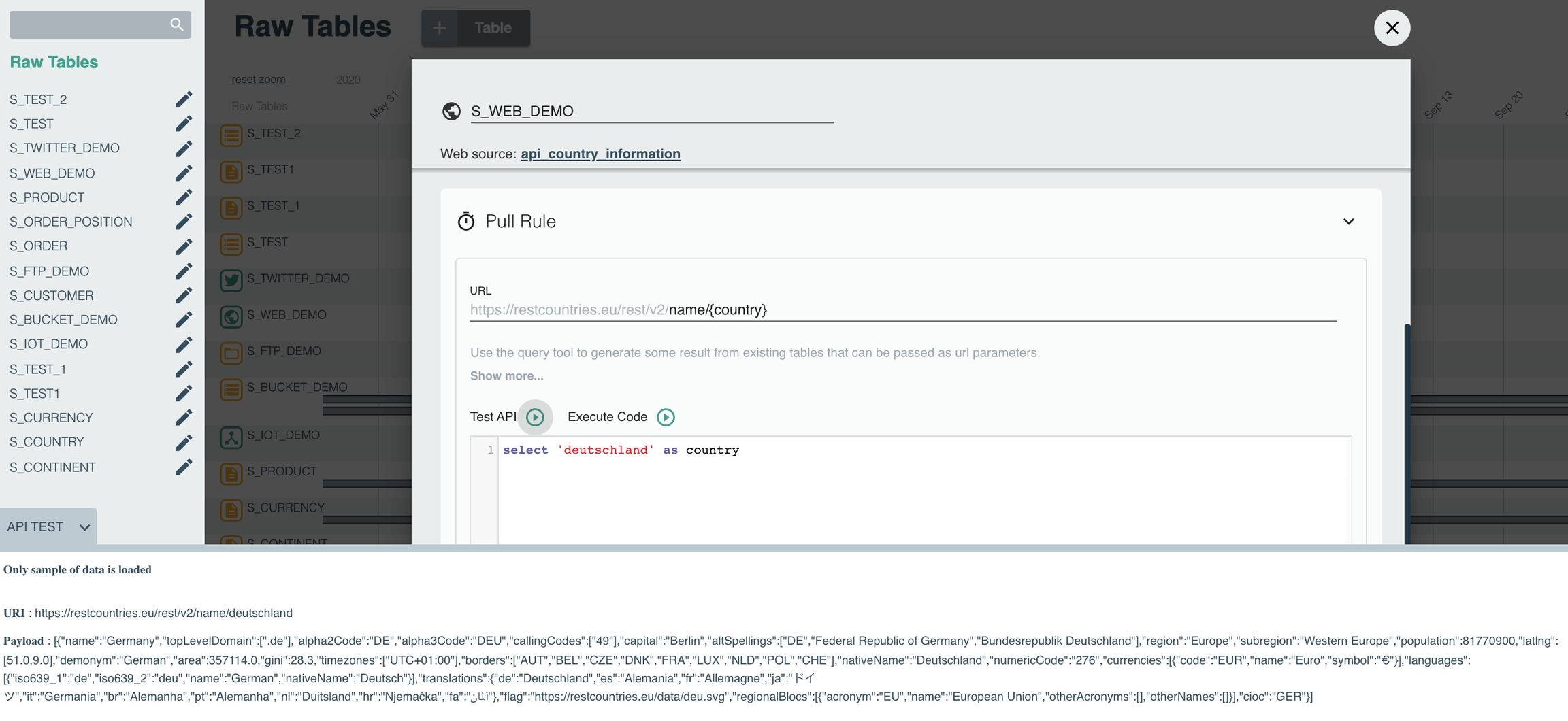Edit the S_WEB_DEMO table via pencil icon

coord(183,173)
